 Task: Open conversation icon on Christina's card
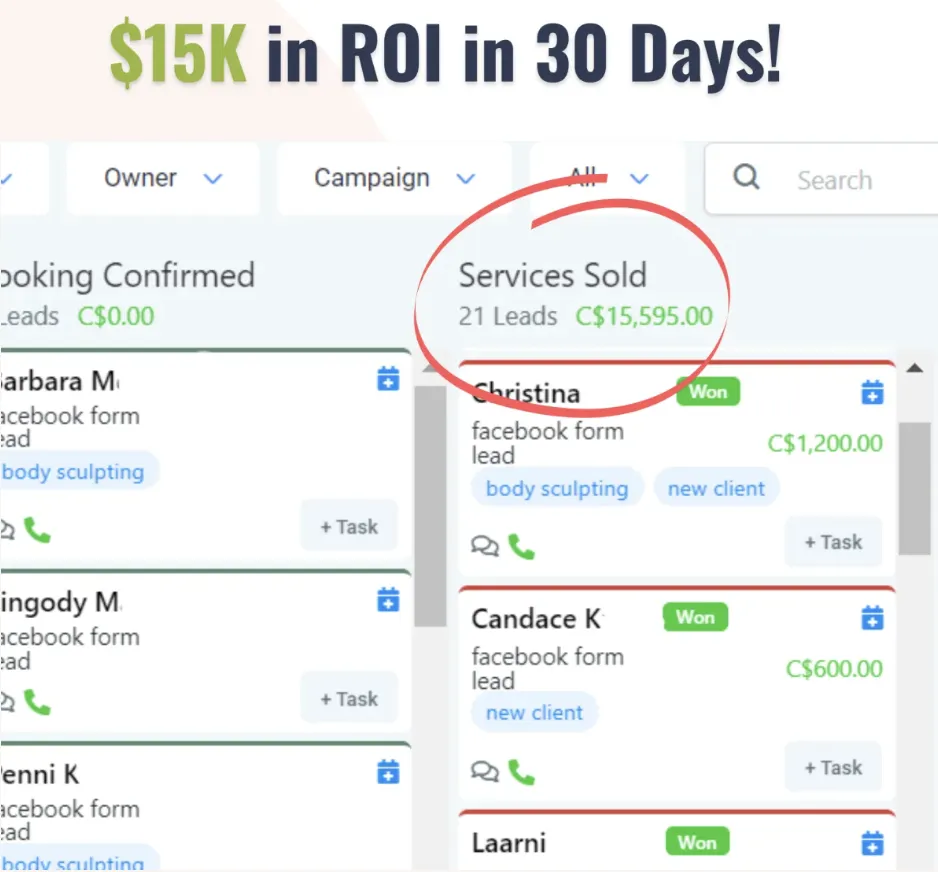[485, 545]
